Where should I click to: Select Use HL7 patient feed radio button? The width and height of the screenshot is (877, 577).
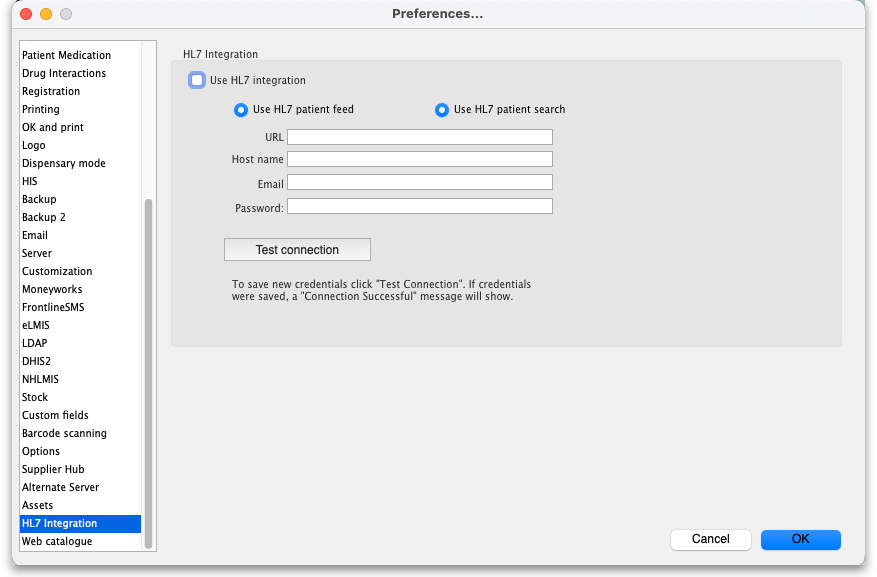[240, 110]
